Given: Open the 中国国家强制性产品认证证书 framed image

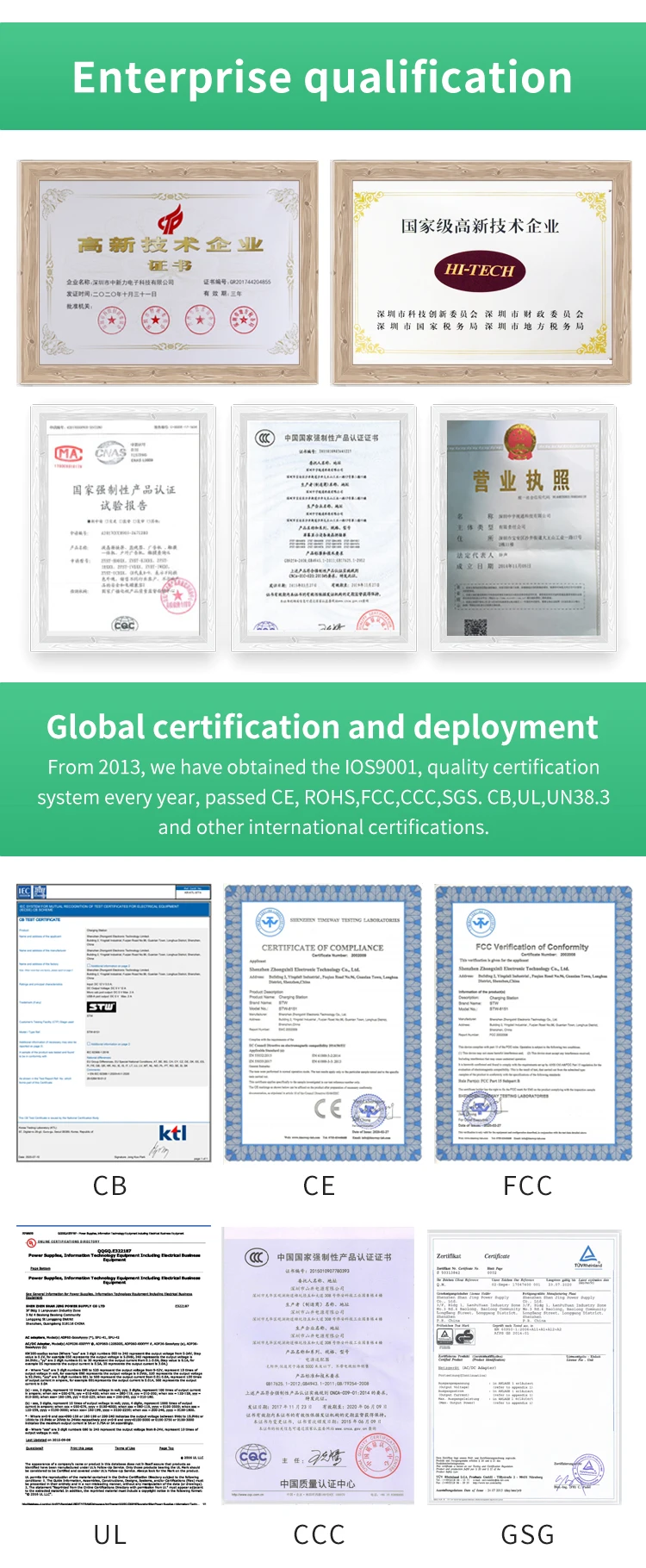Looking at the screenshot, I should tap(324, 528).
